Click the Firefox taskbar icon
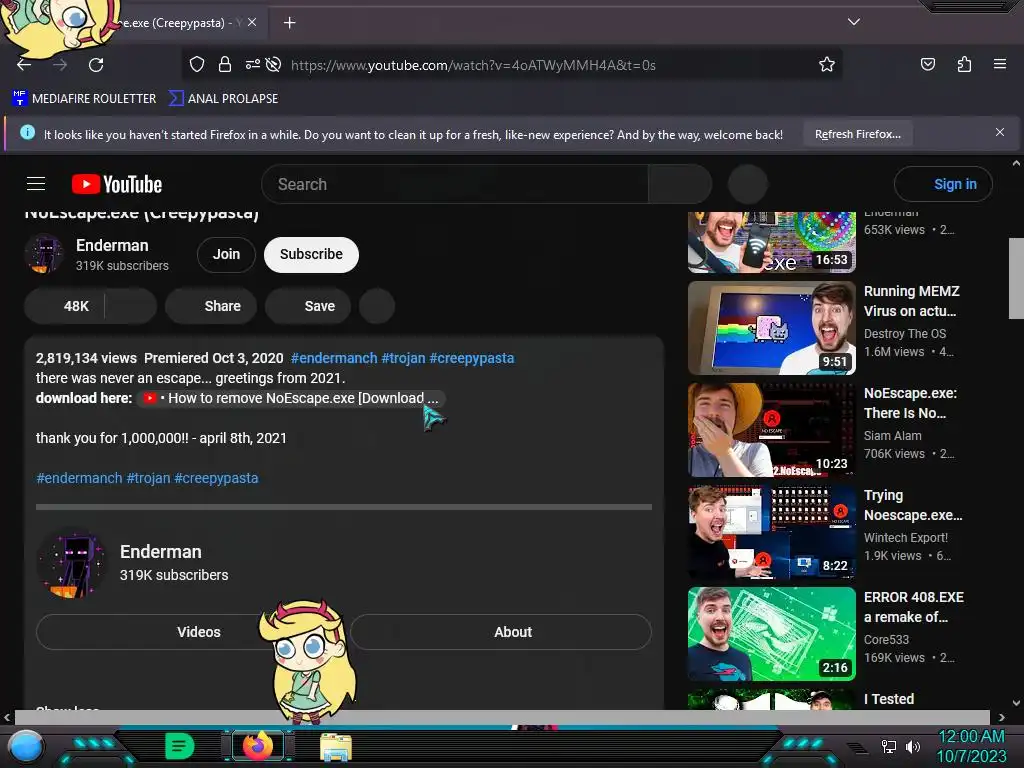Image resolution: width=1024 pixels, height=768 pixels. (x=258, y=745)
